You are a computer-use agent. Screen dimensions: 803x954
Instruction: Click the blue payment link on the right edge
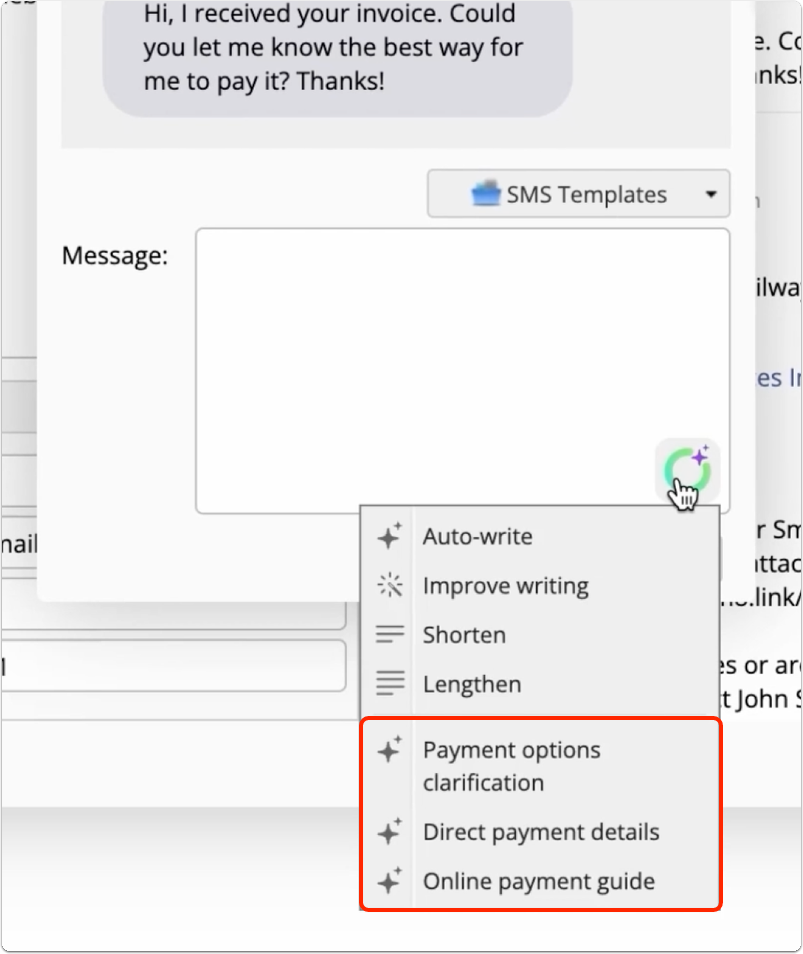click(781, 377)
